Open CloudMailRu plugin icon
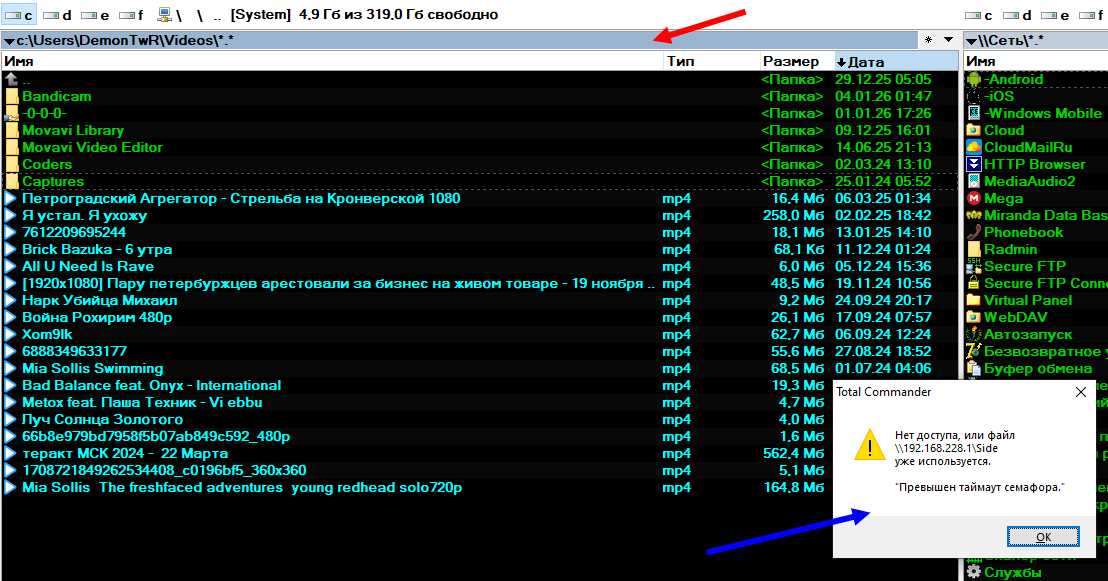This screenshot has height=581, width=1108. point(974,148)
